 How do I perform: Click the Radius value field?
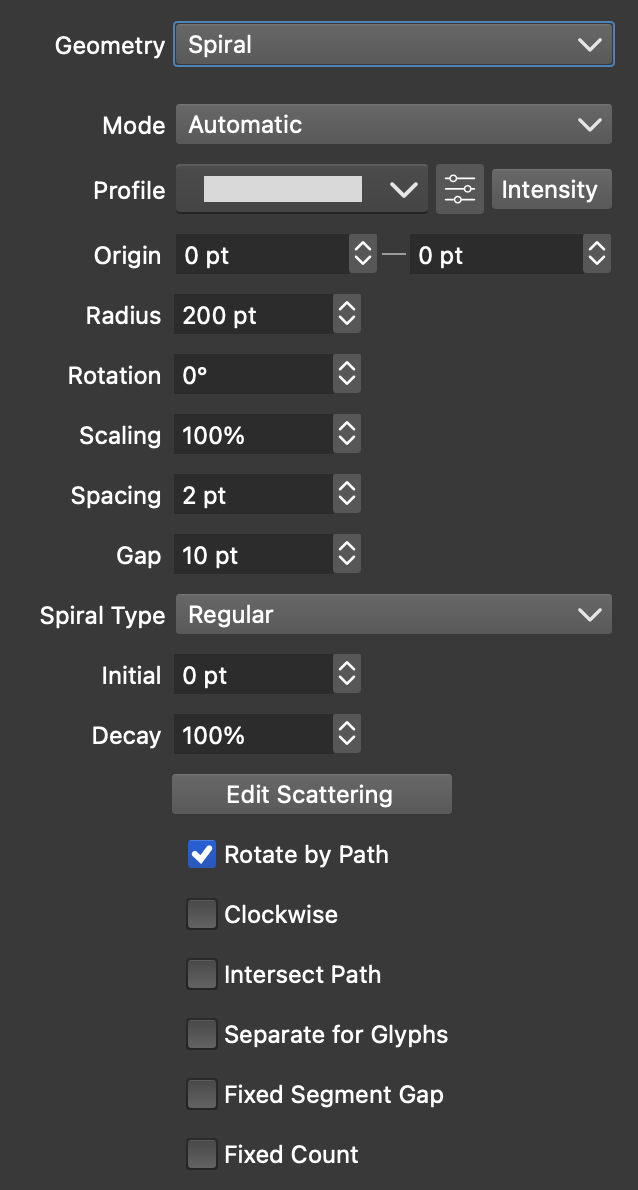[x=253, y=315]
